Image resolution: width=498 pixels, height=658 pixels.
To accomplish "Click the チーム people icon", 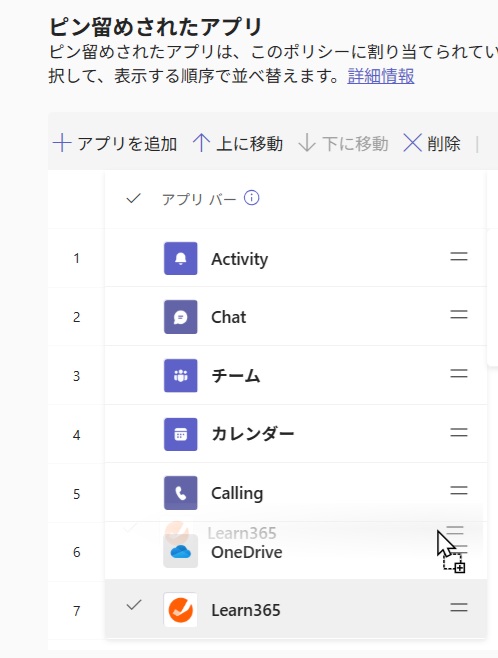I will click(180, 376).
